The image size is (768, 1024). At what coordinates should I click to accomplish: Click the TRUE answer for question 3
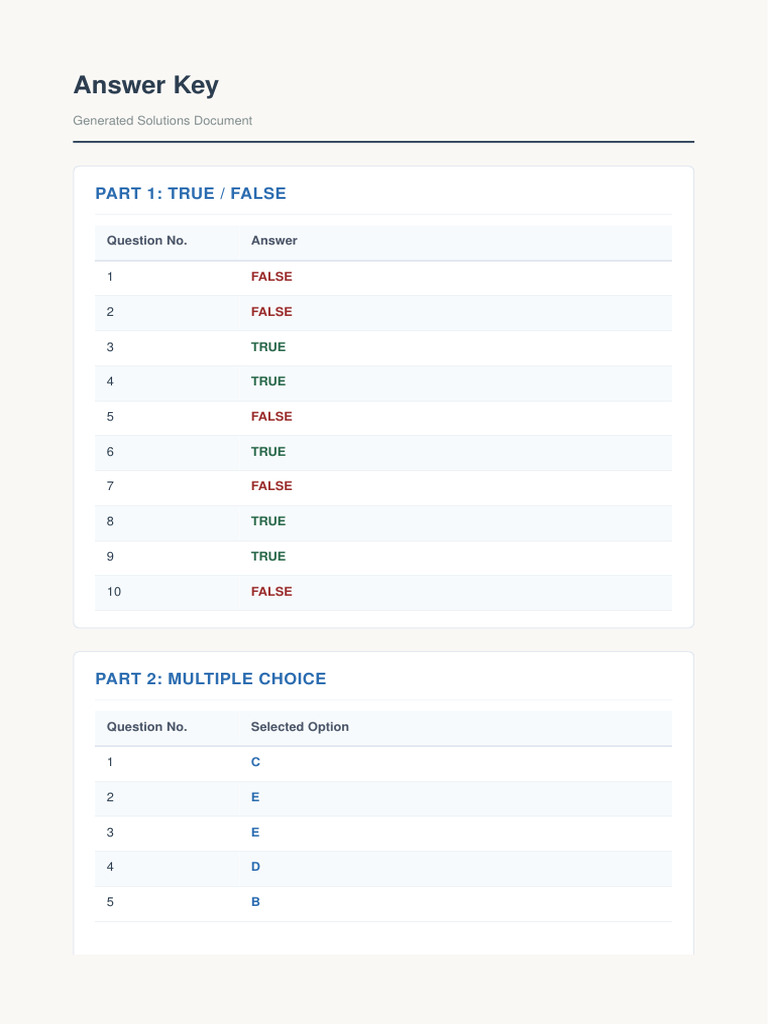pos(268,347)
